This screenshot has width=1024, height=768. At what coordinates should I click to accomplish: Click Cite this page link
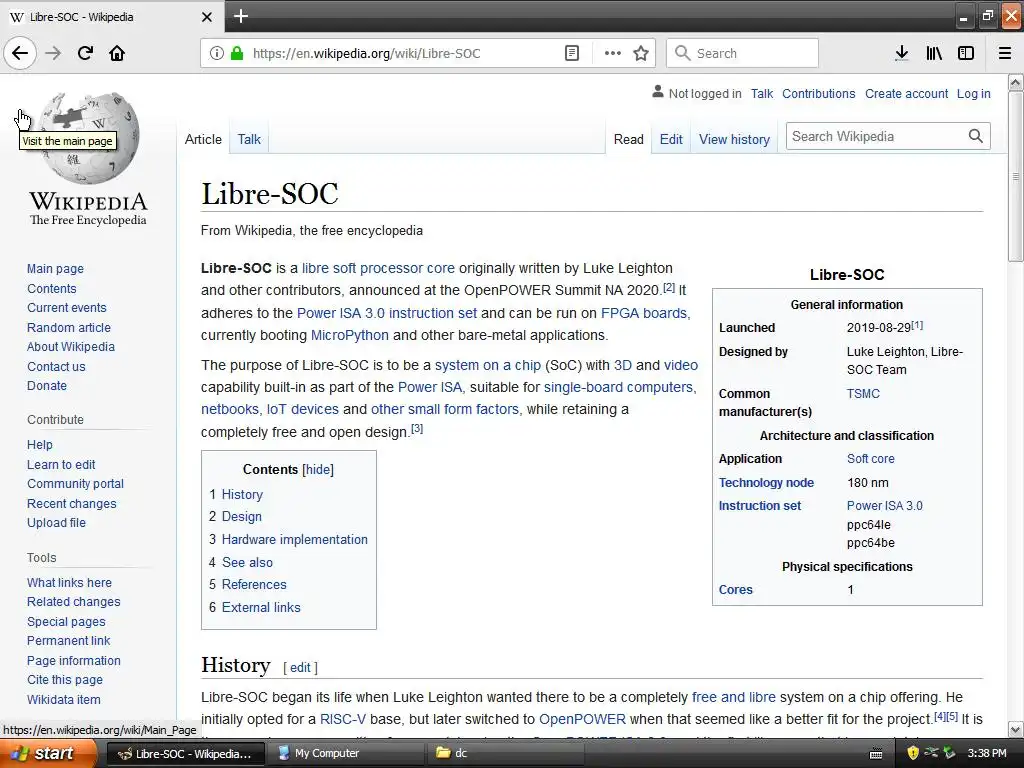(65, 679)
